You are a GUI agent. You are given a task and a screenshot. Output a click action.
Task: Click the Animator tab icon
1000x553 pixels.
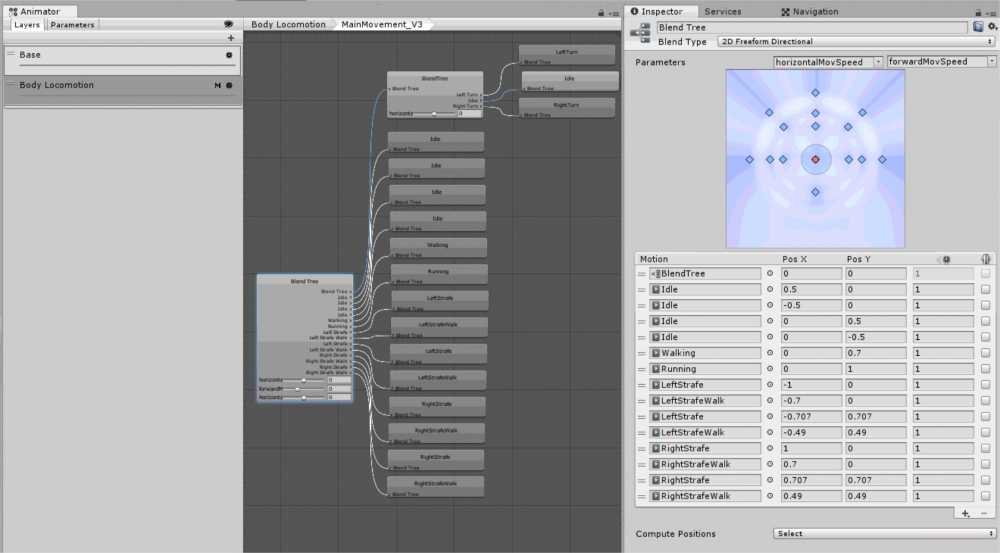click(13, 11)
